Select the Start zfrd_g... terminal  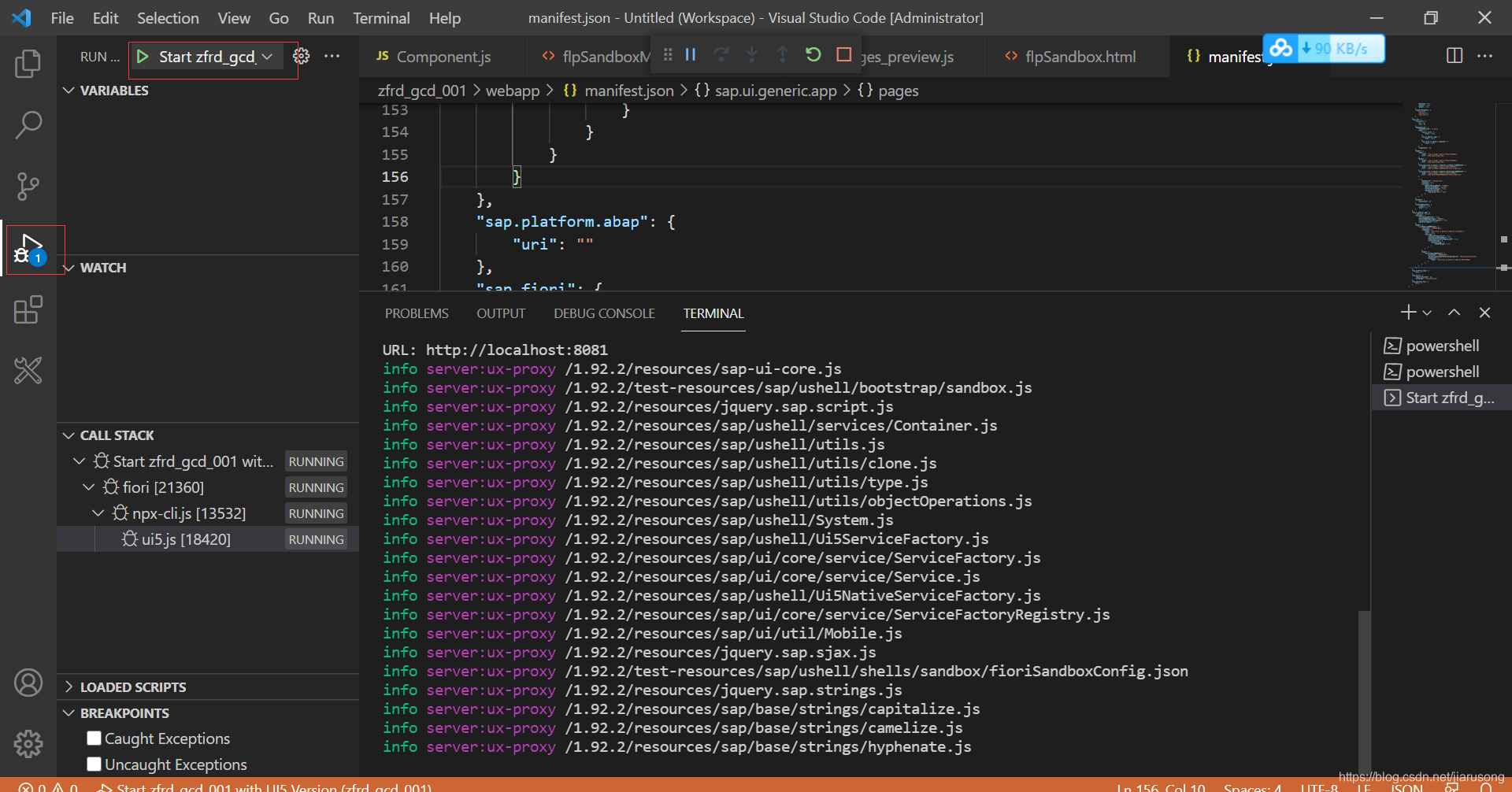pyautogui.click(x=1441, y=398)
